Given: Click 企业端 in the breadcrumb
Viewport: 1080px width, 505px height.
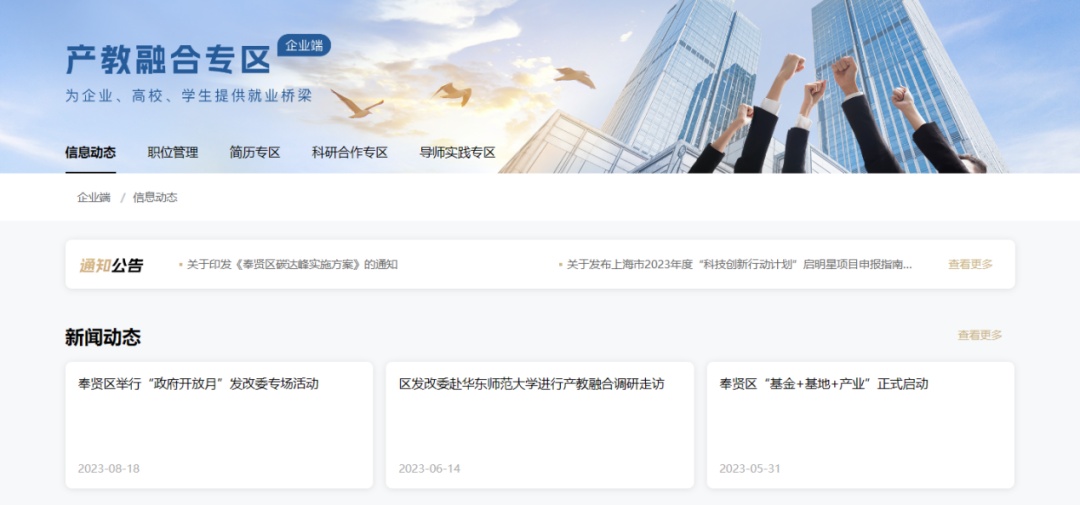Looking at the screenshot, I should point(94,197).
